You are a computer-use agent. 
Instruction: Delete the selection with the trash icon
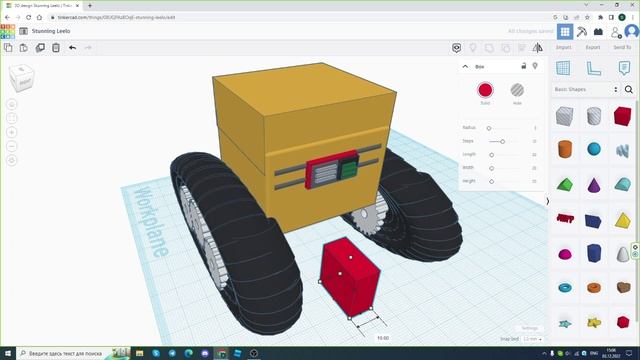[x=56, y=48]
